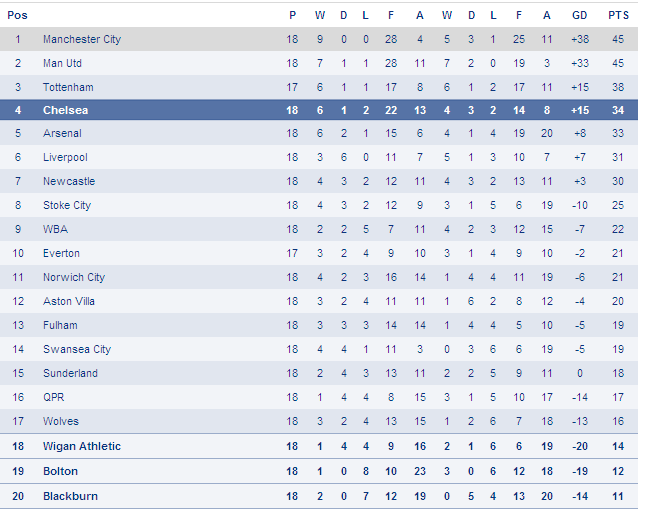Click the PTS column header
Image resolution: width=645 pixels, height=514 pixels.
[618, 15]
